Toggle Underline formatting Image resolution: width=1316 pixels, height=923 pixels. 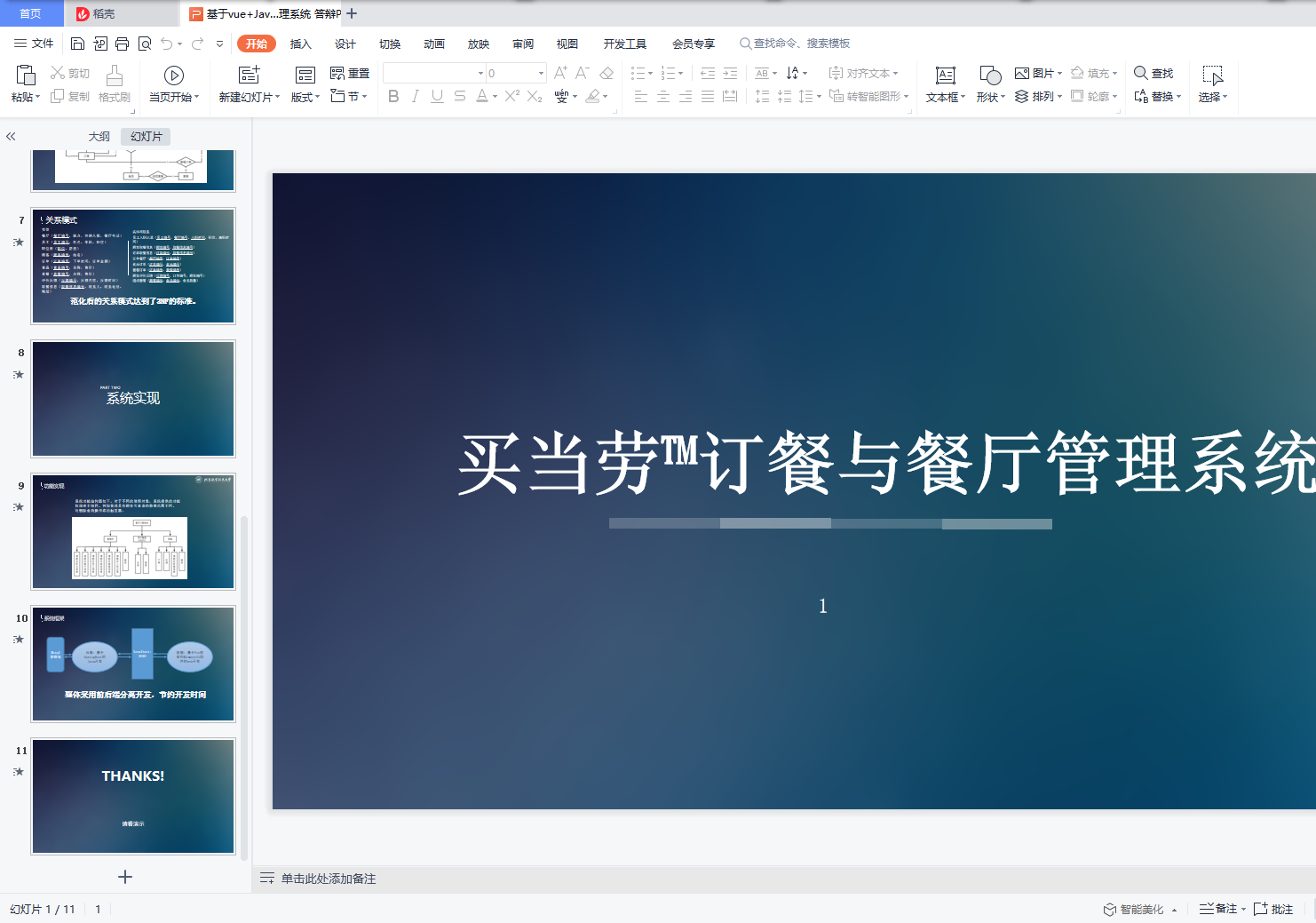(437, 96)
